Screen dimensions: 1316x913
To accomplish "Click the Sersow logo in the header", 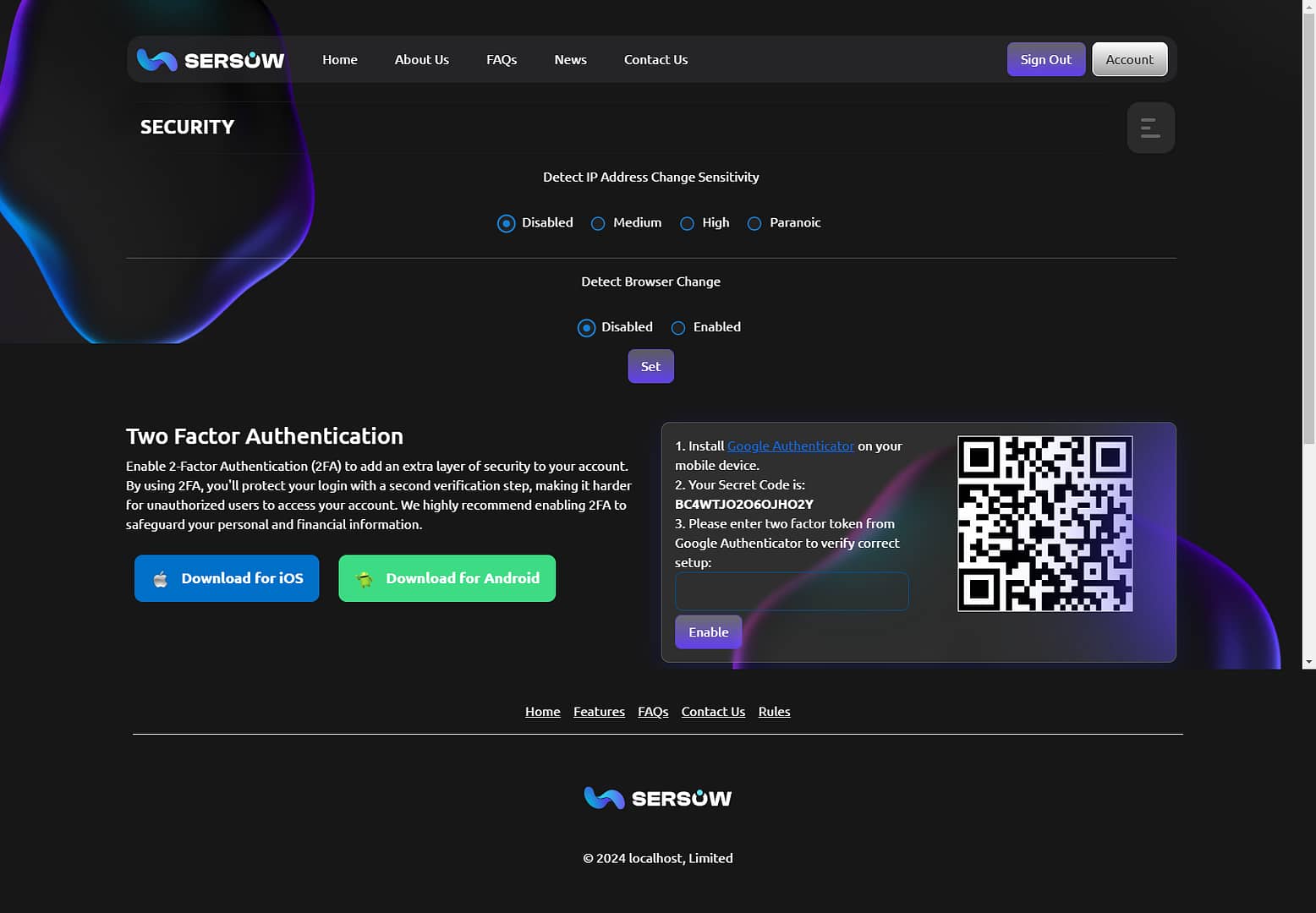I will pos(211,60).
